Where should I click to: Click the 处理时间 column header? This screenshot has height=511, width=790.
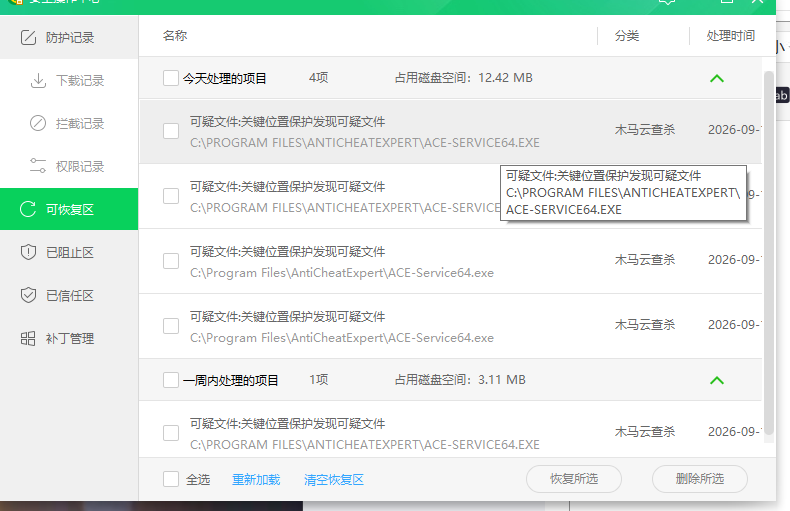click(731, 36)
